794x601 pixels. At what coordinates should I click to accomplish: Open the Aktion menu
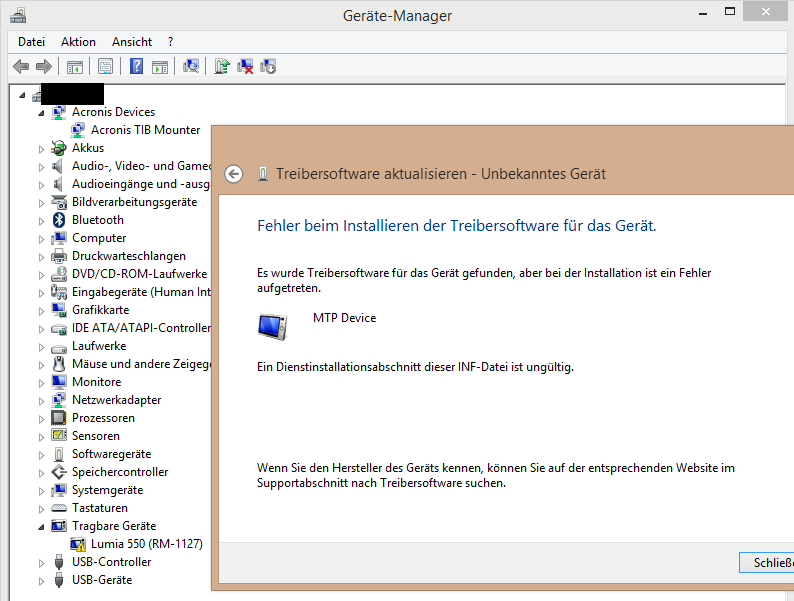(x=78, y=42)
